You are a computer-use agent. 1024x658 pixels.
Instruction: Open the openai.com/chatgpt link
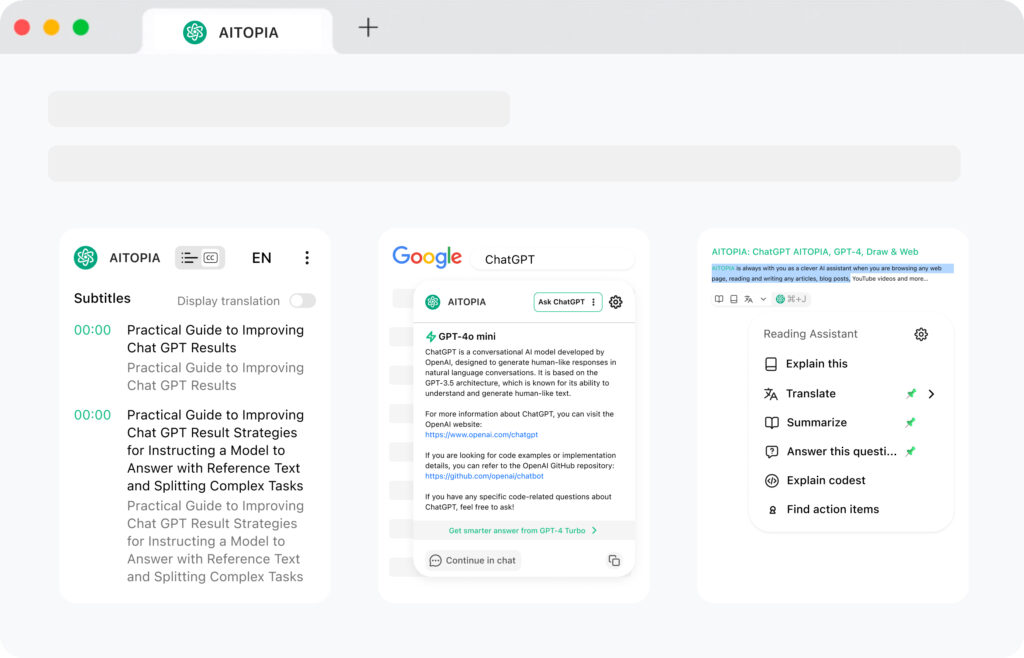coord(481,435)
